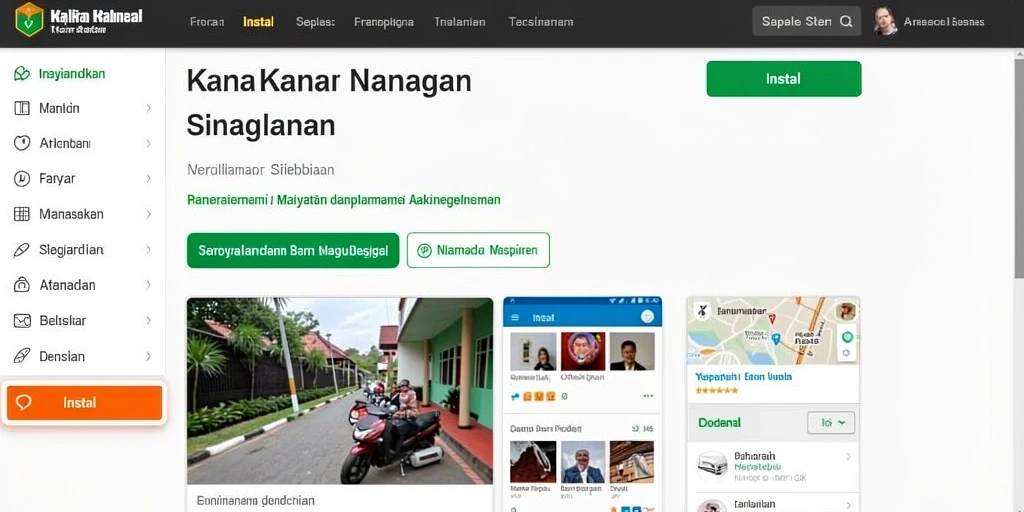Expand the Manlan sidebar chevron

(x=148, y=108)
